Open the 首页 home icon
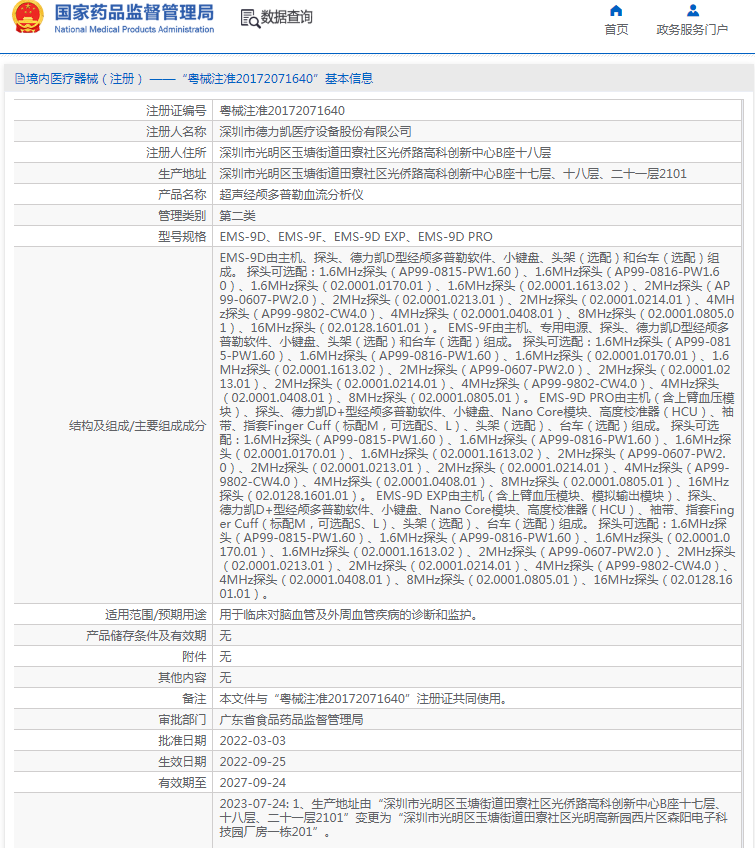The image size is (755, 848). pos(616,11)
